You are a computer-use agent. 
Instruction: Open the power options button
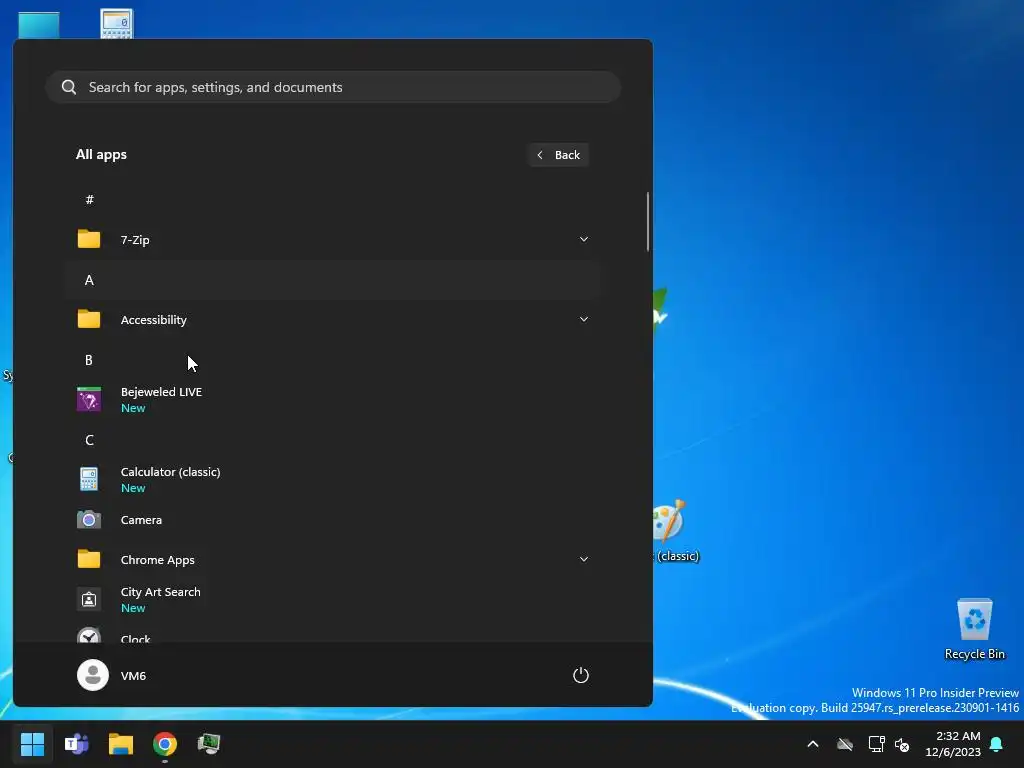click(581, 675)
